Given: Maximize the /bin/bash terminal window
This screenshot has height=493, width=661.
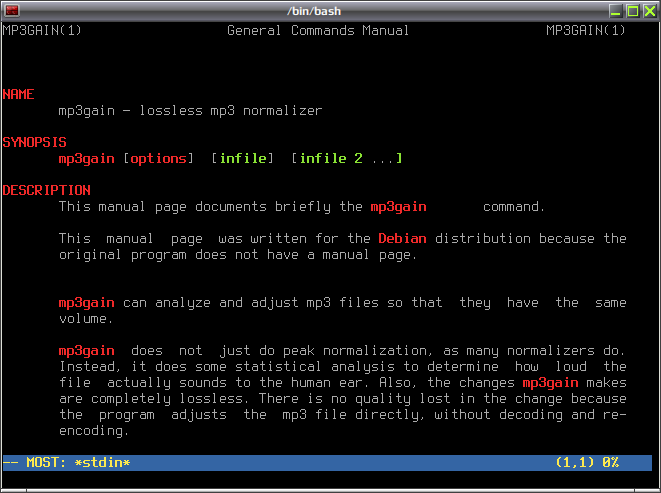Looking at the screenshot, I should [x=632, y=11].
